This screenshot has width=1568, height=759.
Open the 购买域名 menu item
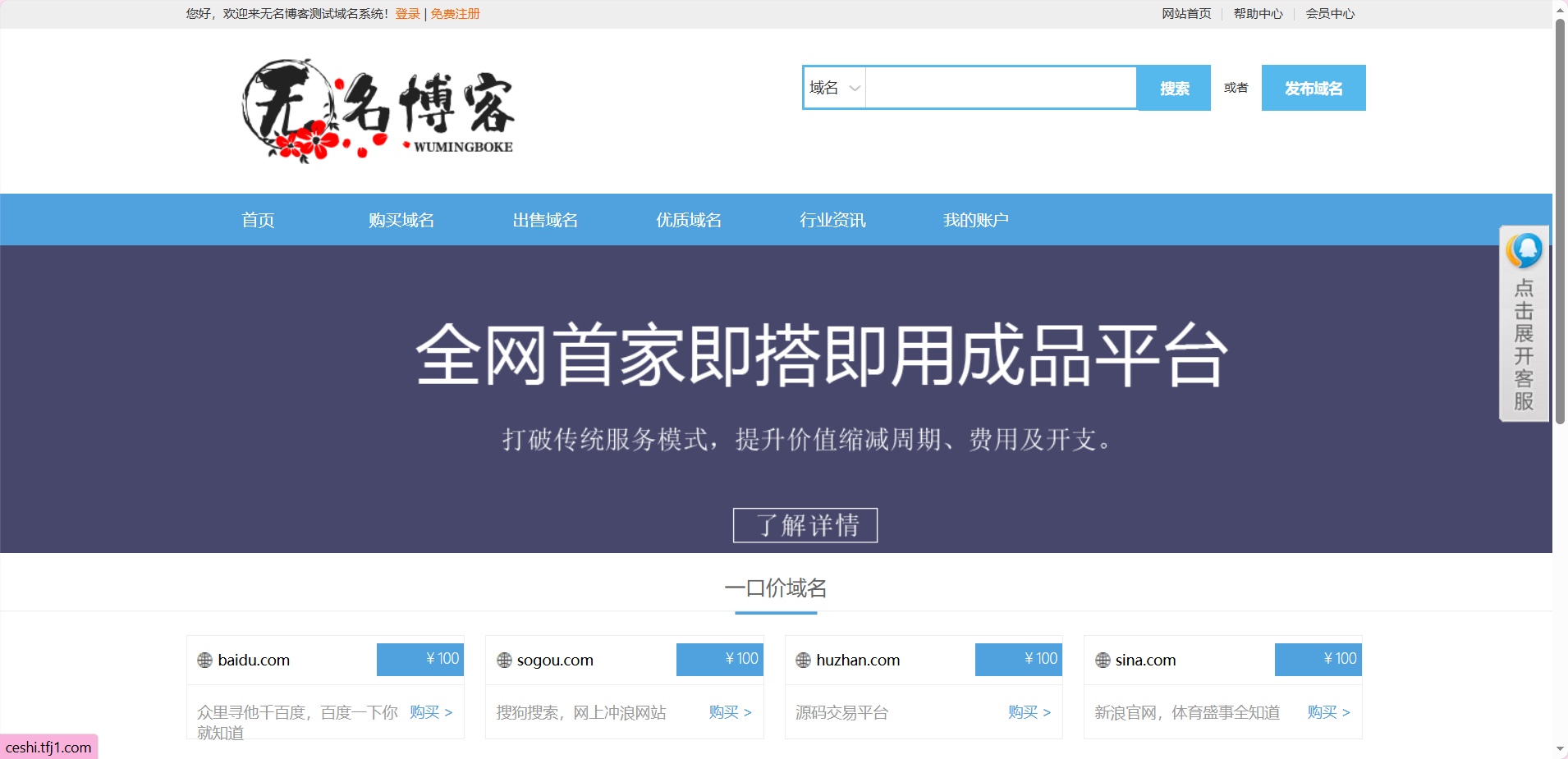tap(401, 219)
